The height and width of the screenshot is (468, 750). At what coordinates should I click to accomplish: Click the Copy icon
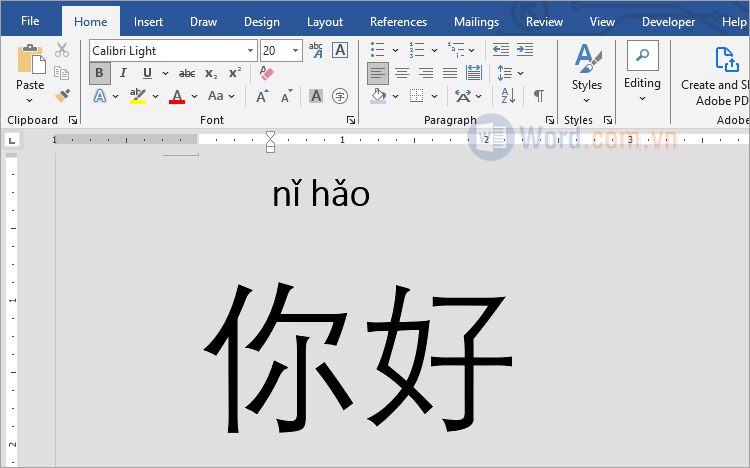[x=62, y=73]
